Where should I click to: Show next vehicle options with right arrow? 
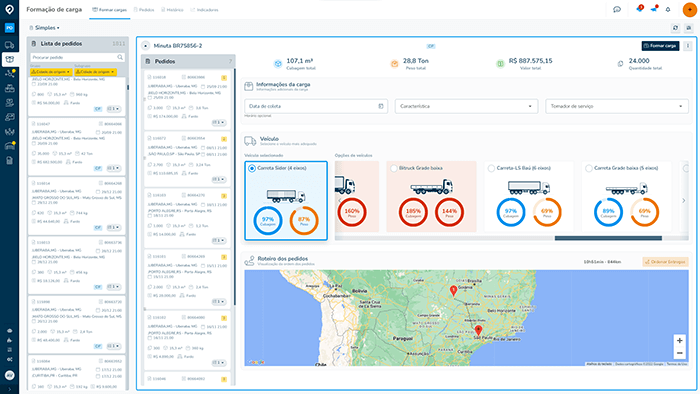pyautogui.click(x=683, y=201)
